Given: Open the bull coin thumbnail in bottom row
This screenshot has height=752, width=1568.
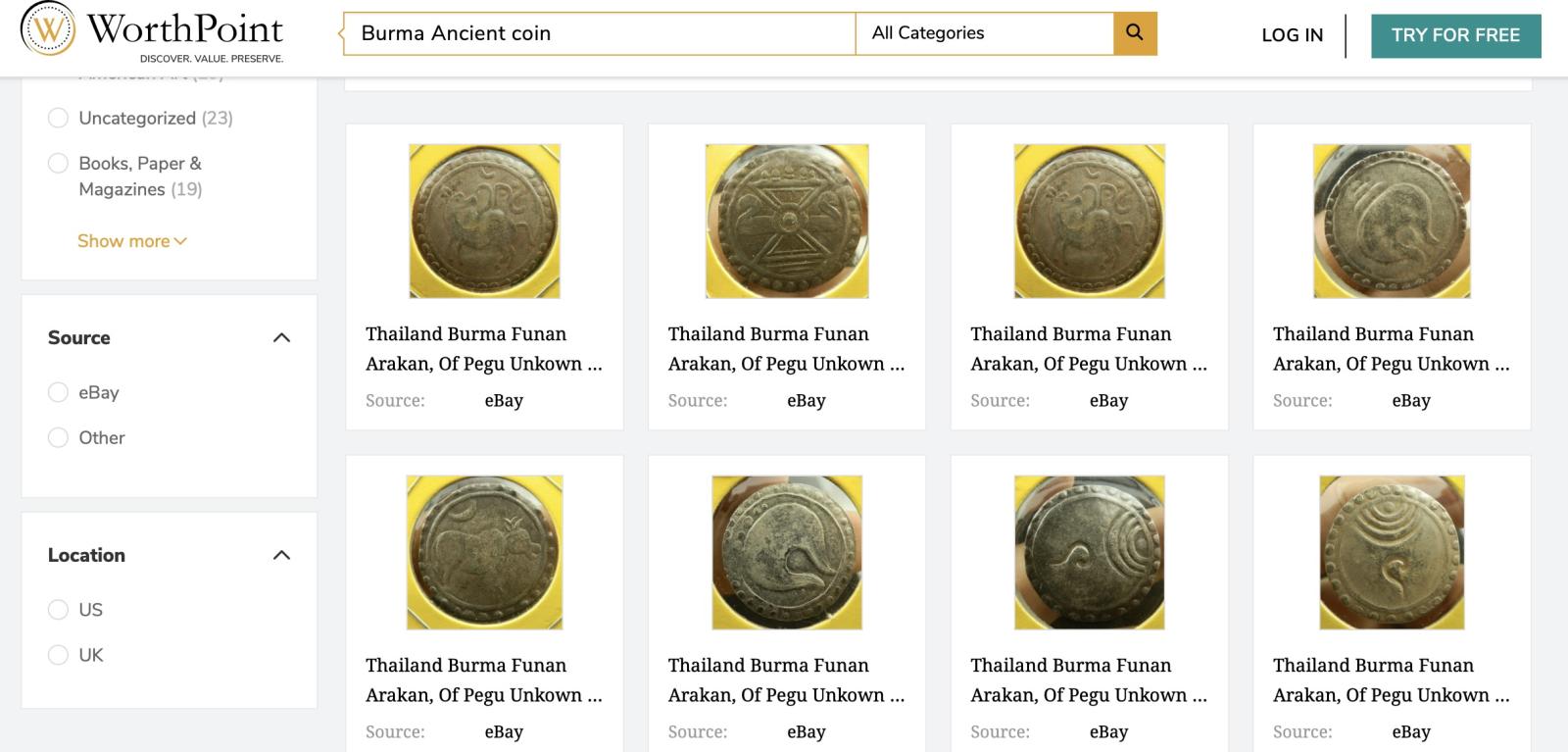Looking at the screenshot, I should 484,552.
